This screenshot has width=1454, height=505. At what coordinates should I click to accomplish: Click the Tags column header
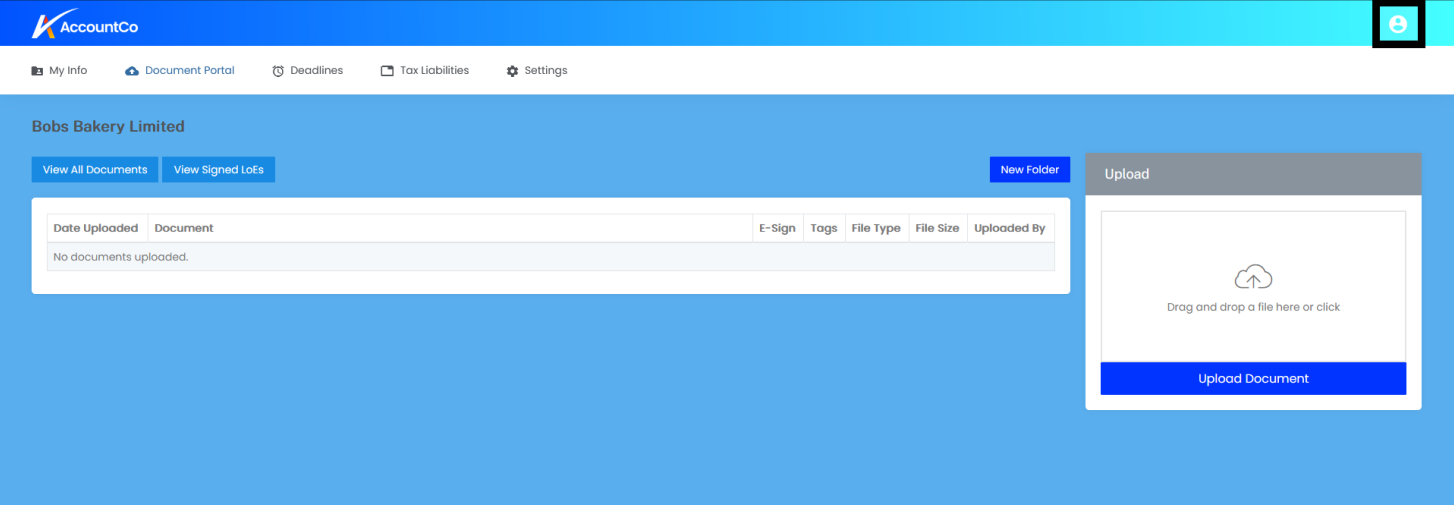(824, 228)
